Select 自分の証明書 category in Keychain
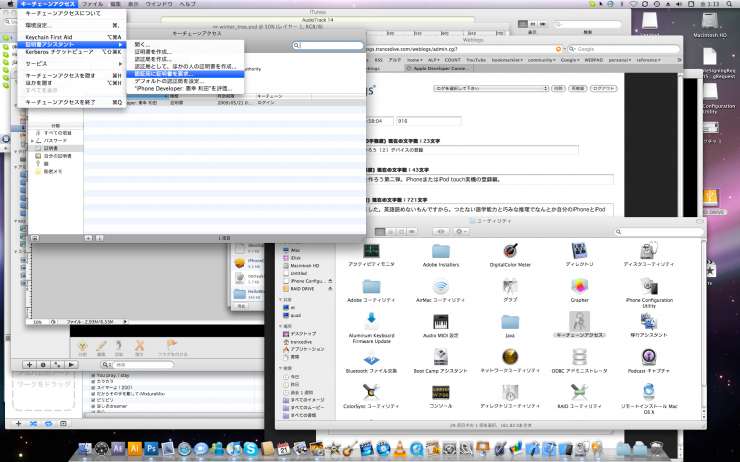 [x=57, y=156]
